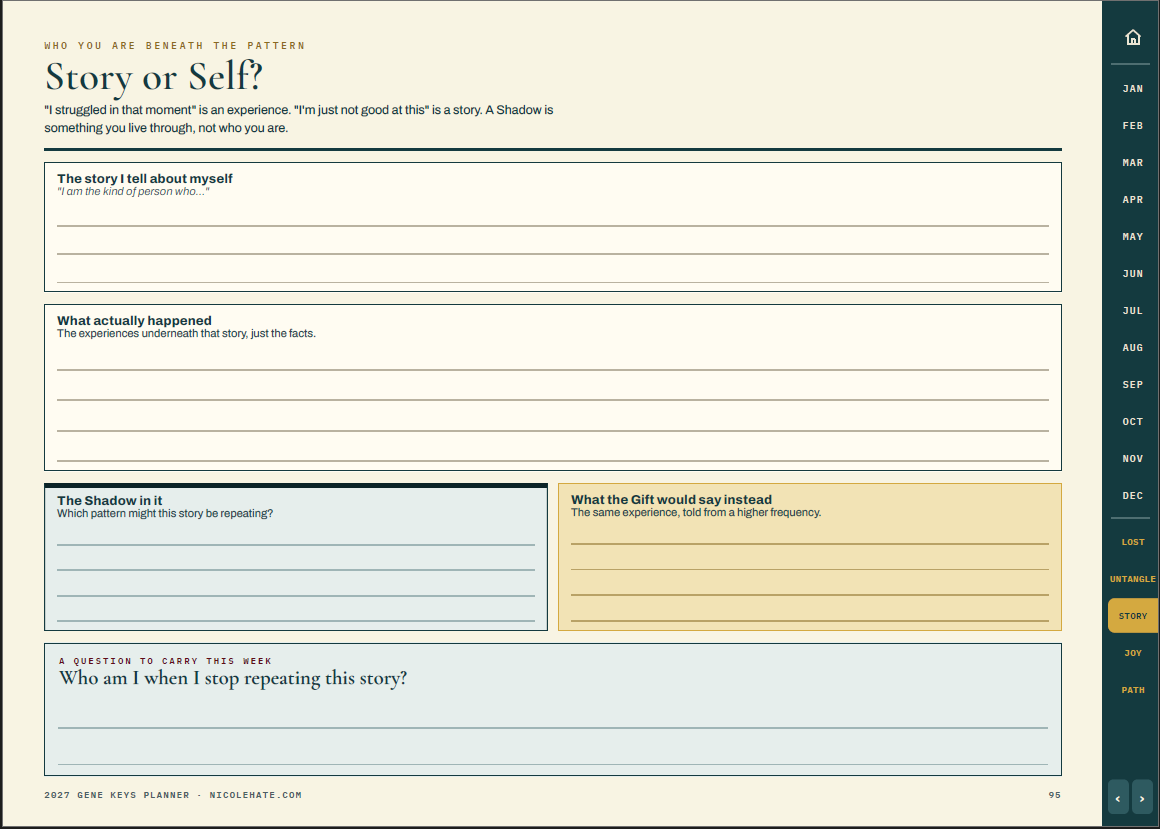The image size is (1160, 829).
Task: Click footer '2027 GENE KEYS PLANNER - NICOLEHATE.COM'
Action: coord(173,795)
